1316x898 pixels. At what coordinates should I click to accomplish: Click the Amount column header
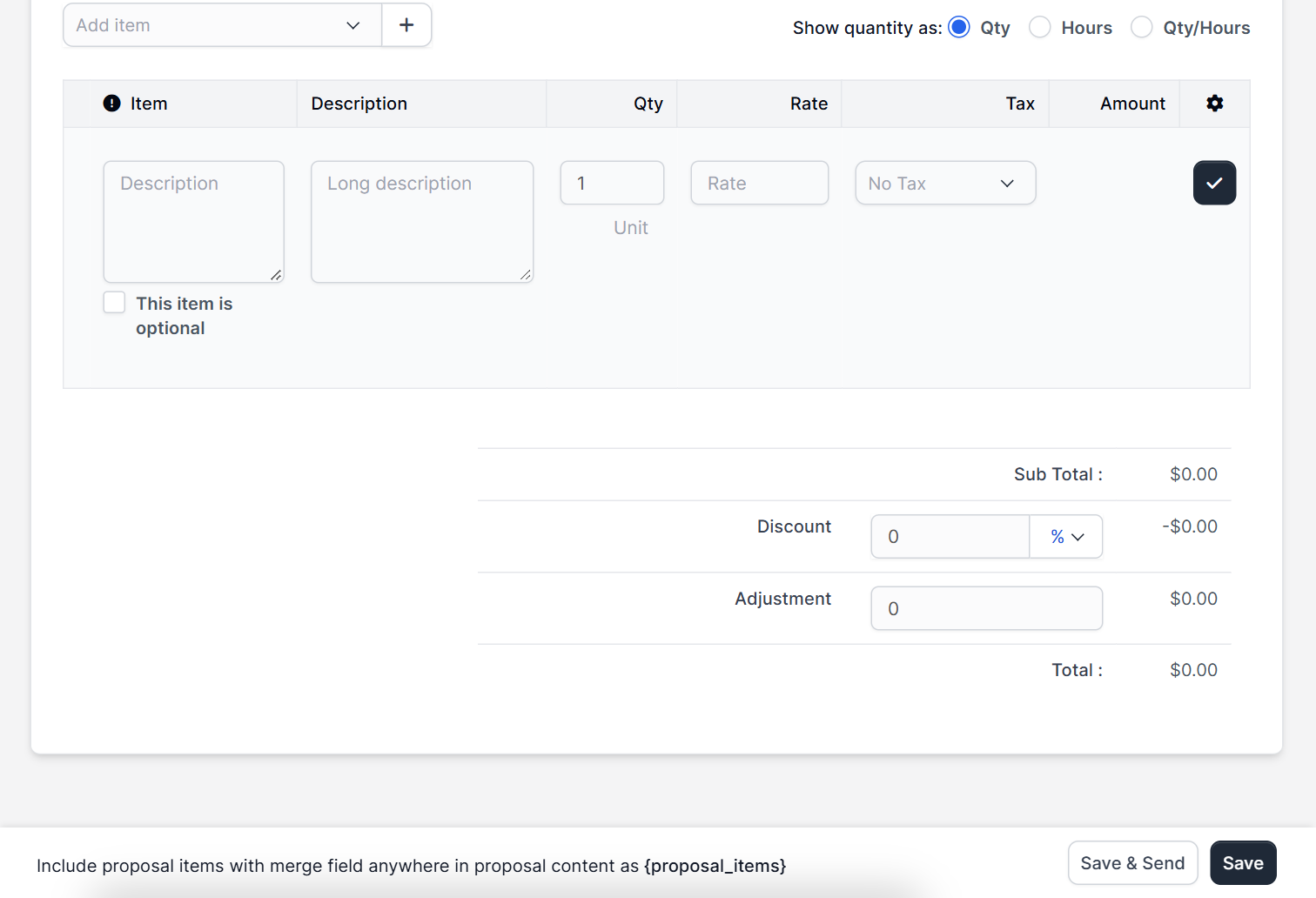click(1132, 104)
